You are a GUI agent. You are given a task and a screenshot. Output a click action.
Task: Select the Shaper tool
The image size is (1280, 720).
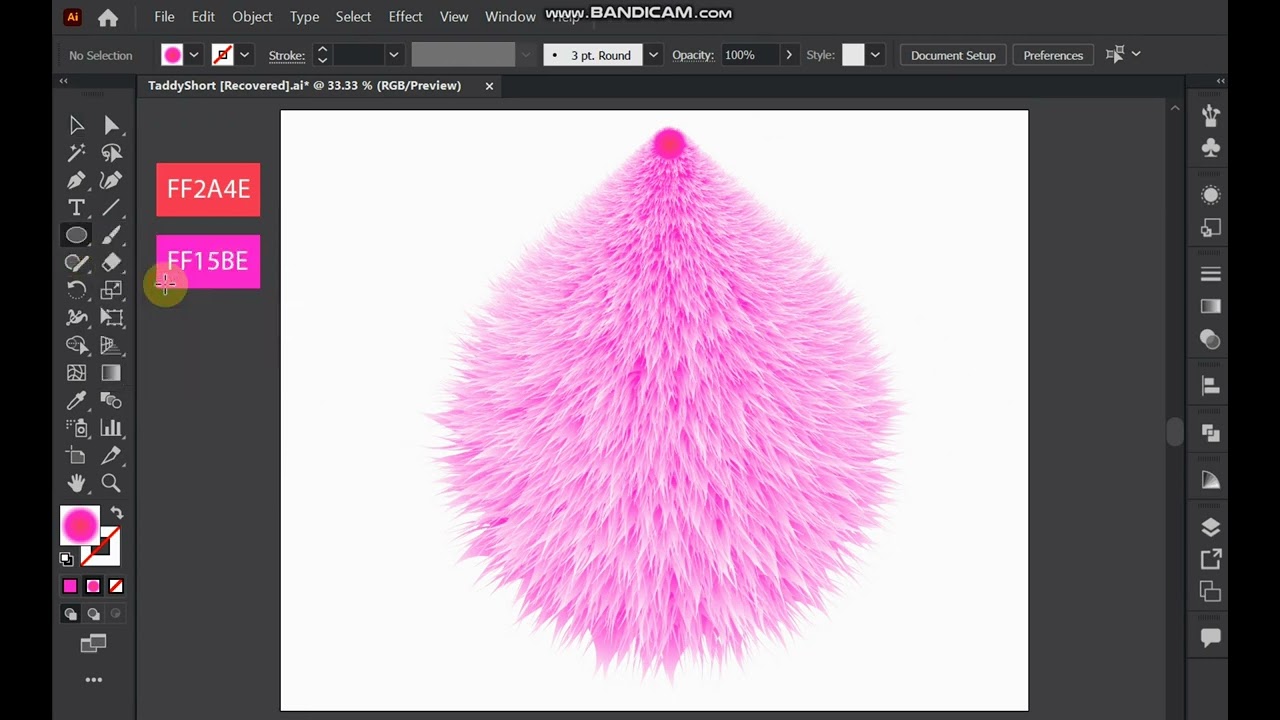(76, 262)
